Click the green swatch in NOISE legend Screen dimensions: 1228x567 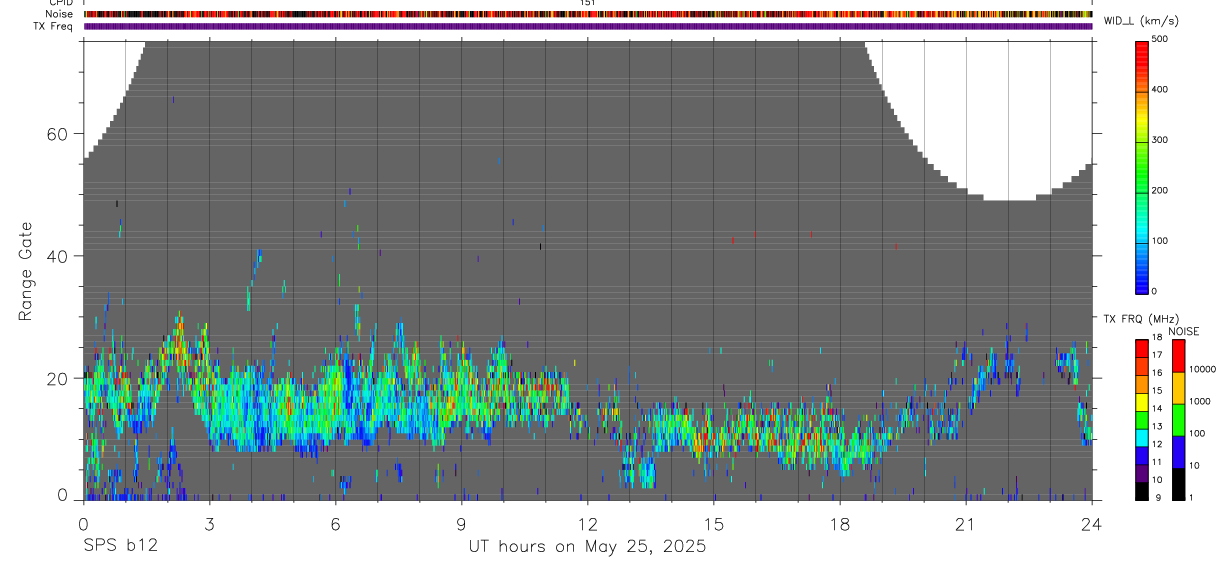tap(1178, 420)
